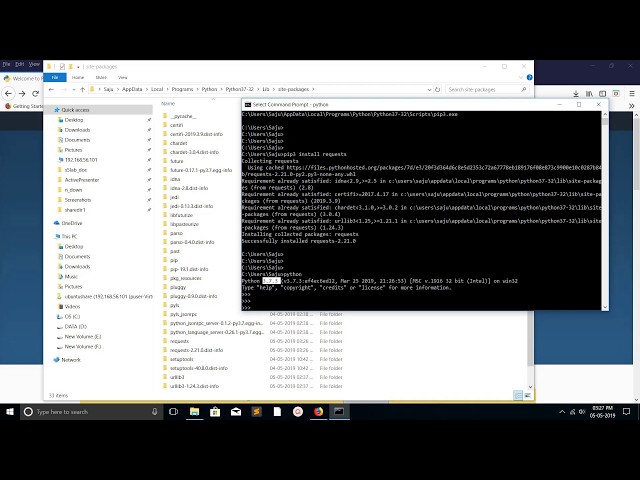The height and width of the screenshot is (480, 640).
Task: Click Lib in the address breadcrumb
Action: click(x=266, y=89)
